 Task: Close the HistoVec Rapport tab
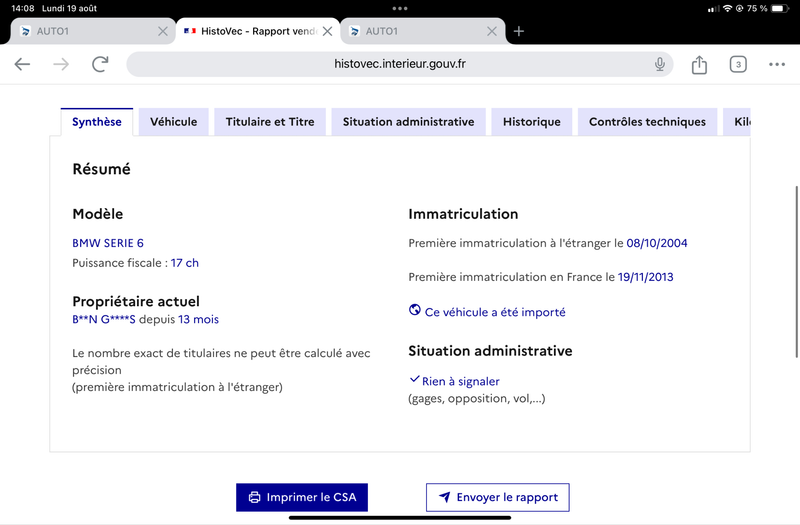(x=328, y=31)
